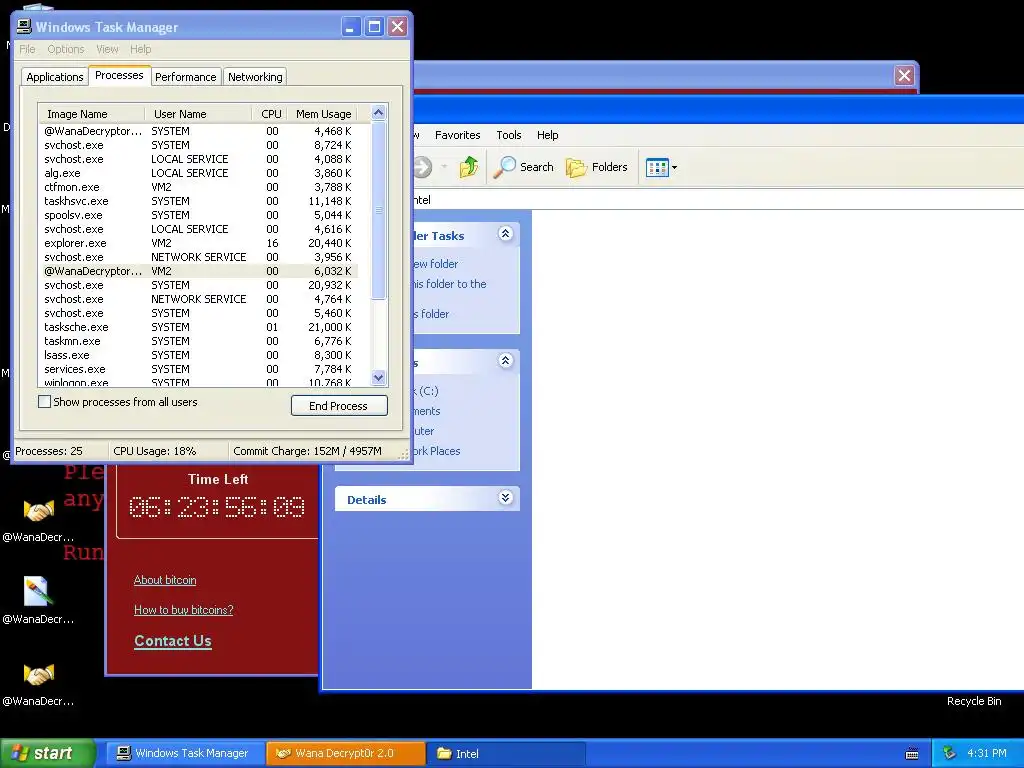Viewport: 1024px width, 768px height.
Task: Open the View menu in Task Manager
Action: [107, 49]
